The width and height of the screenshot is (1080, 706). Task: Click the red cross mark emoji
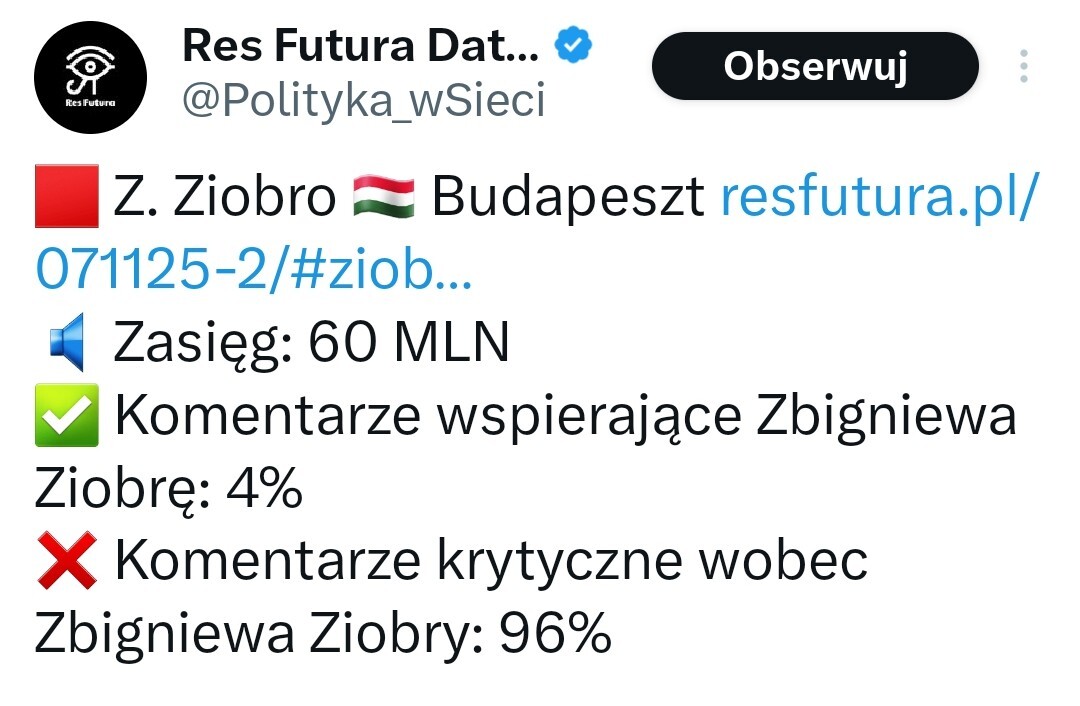tap(66, 562)
